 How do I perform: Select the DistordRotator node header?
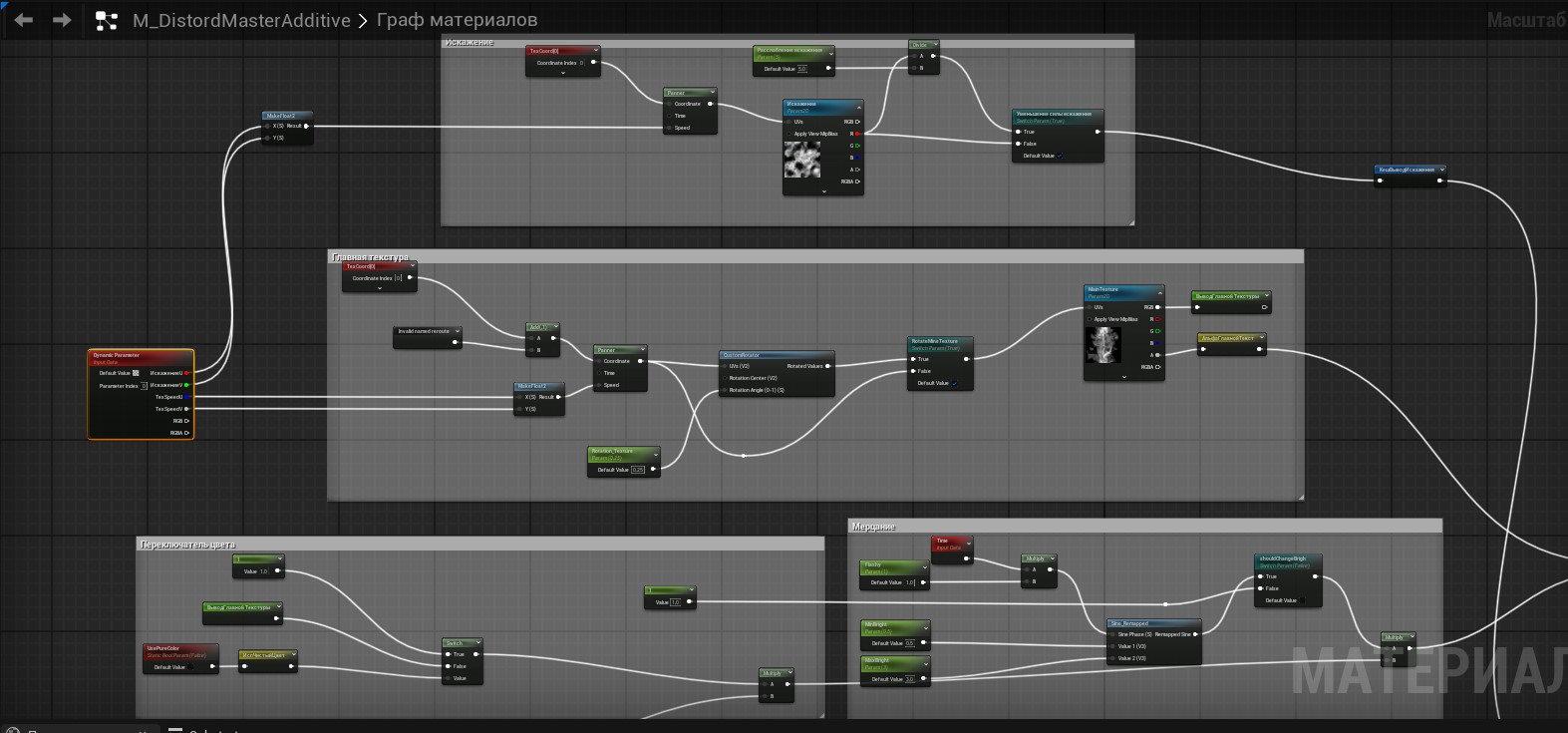coord(777,355)
